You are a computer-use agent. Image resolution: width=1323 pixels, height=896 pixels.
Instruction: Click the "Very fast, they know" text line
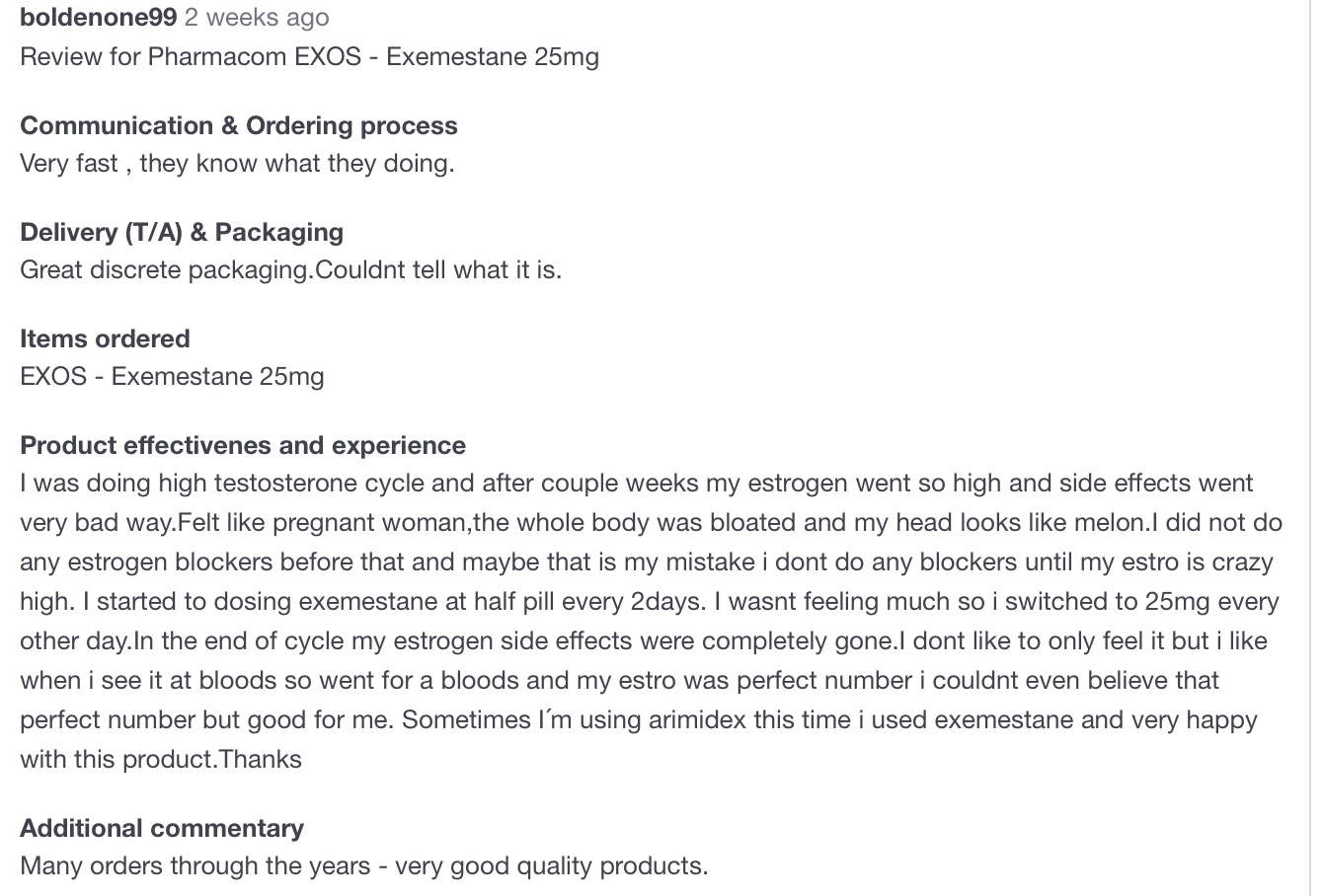click(237, 163)
